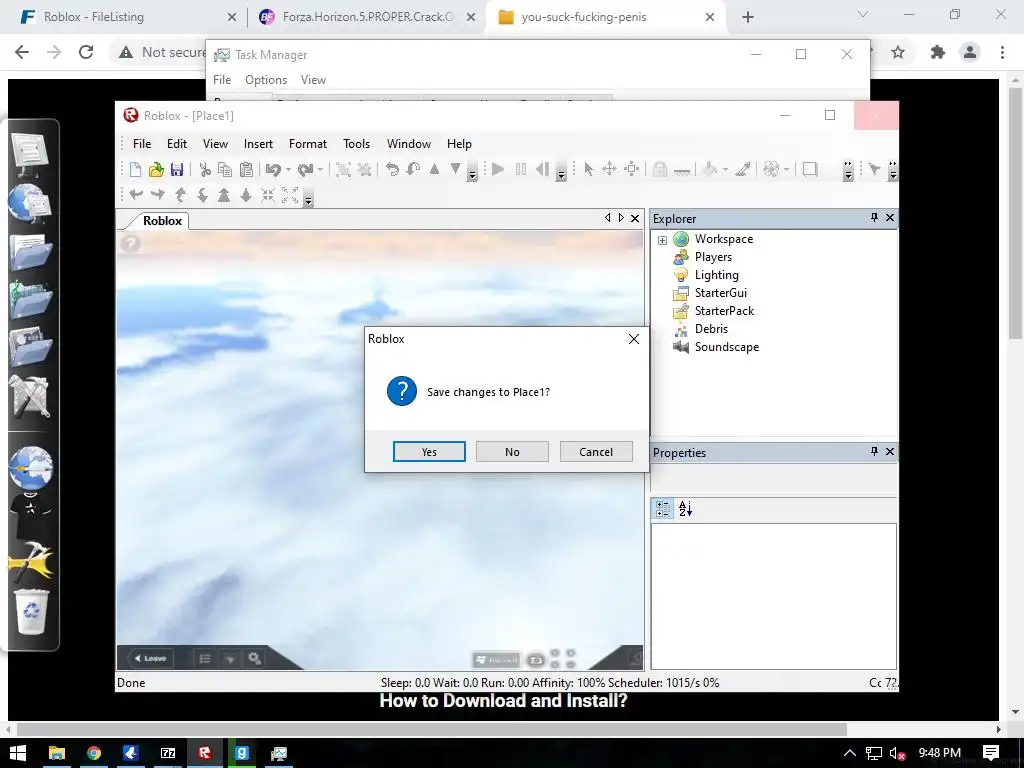Click Cancel in the save dialog
Screen dimensions: 1024x768
pyautogui.click(x=596, y=451)
